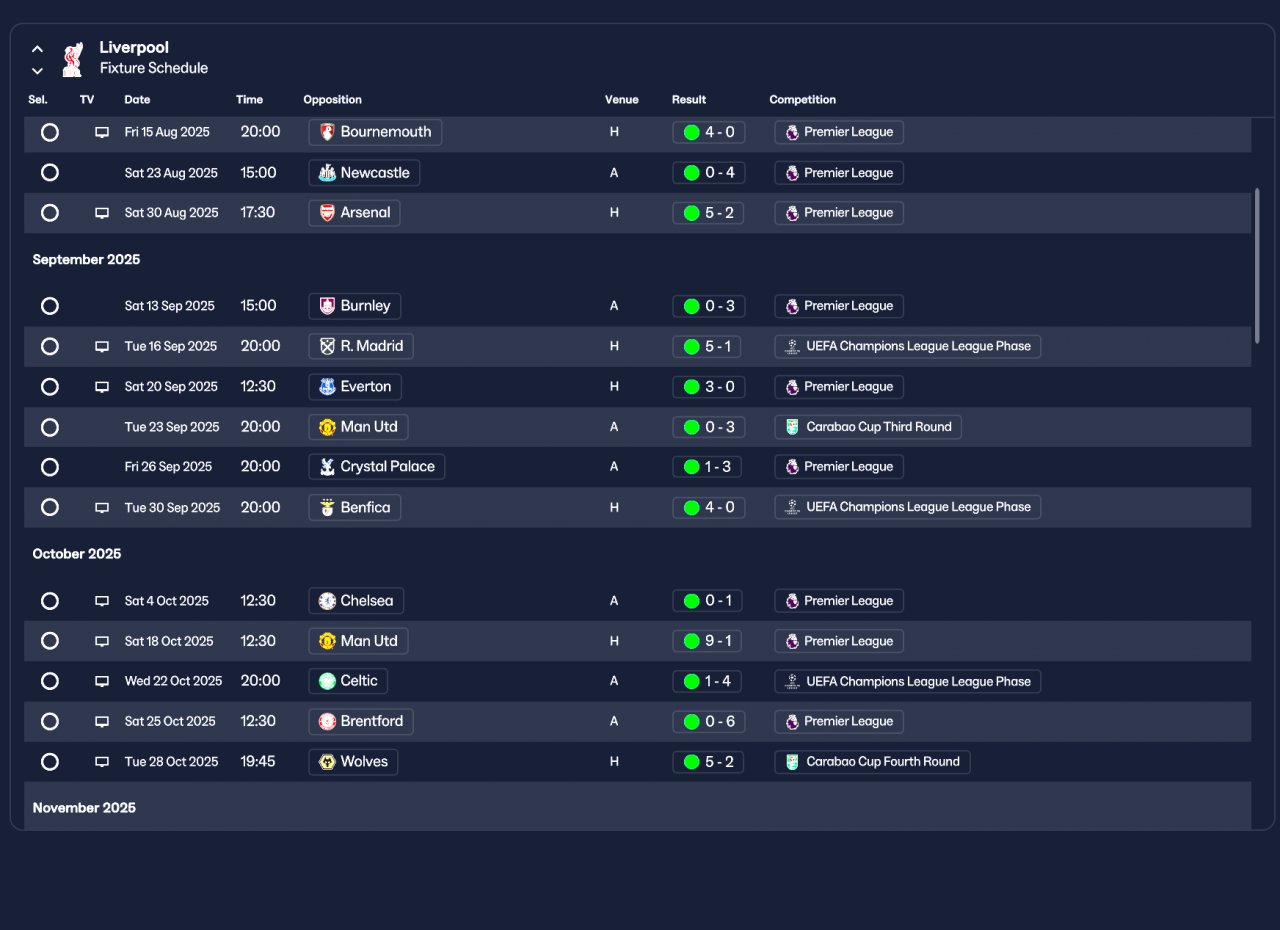Open Premier League button in the Bournemouth row

(839, 132)
